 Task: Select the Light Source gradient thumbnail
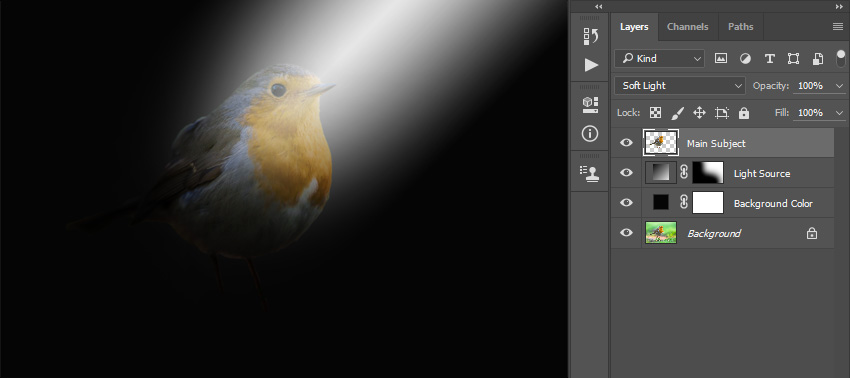pos(661,172)
